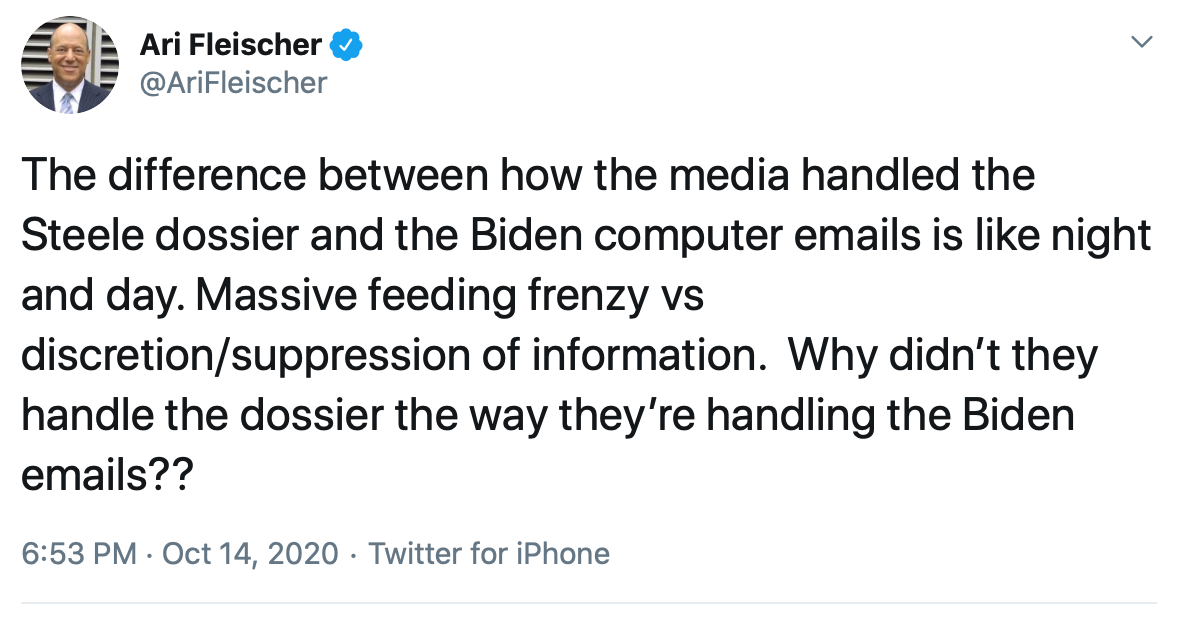
Task: Open the Twitter for iPhone source link
Action: 489,553
